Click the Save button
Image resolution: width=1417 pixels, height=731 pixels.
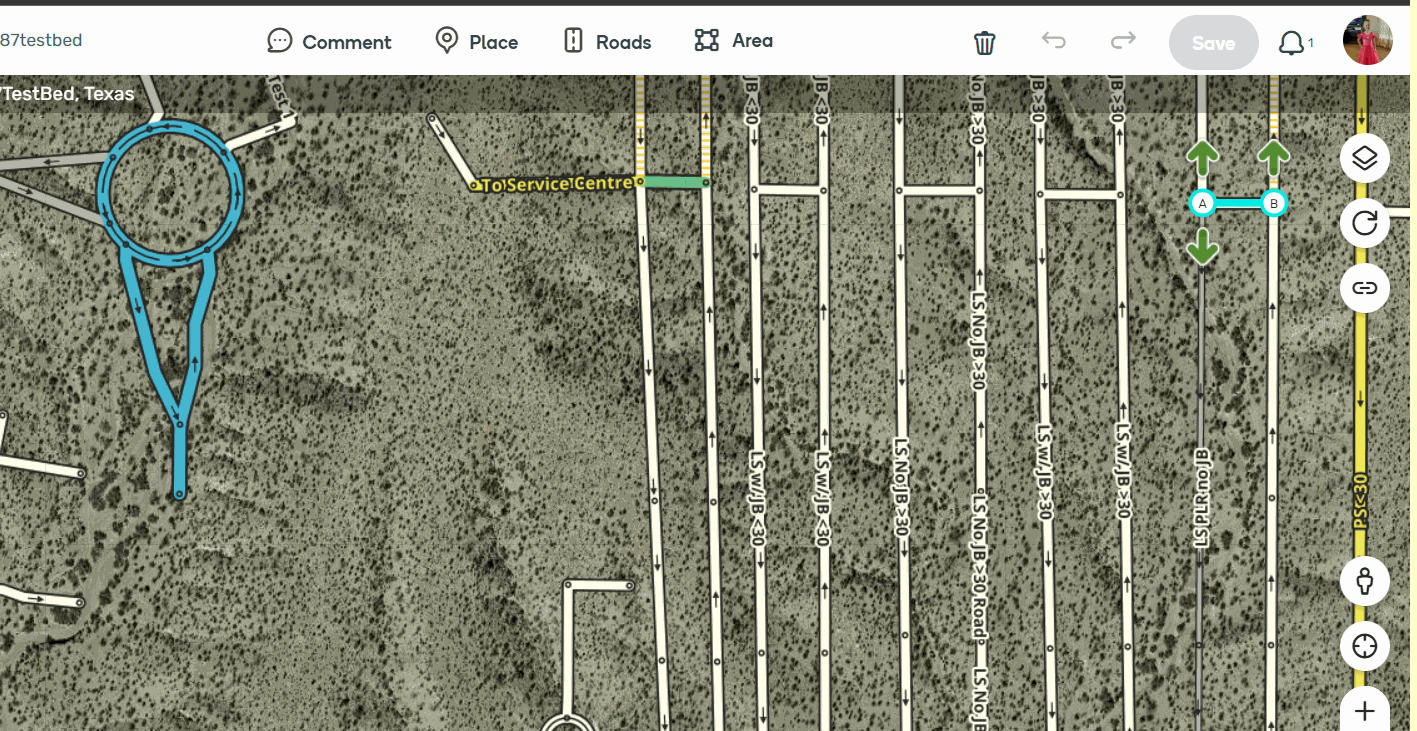[x=1213, y=43]
